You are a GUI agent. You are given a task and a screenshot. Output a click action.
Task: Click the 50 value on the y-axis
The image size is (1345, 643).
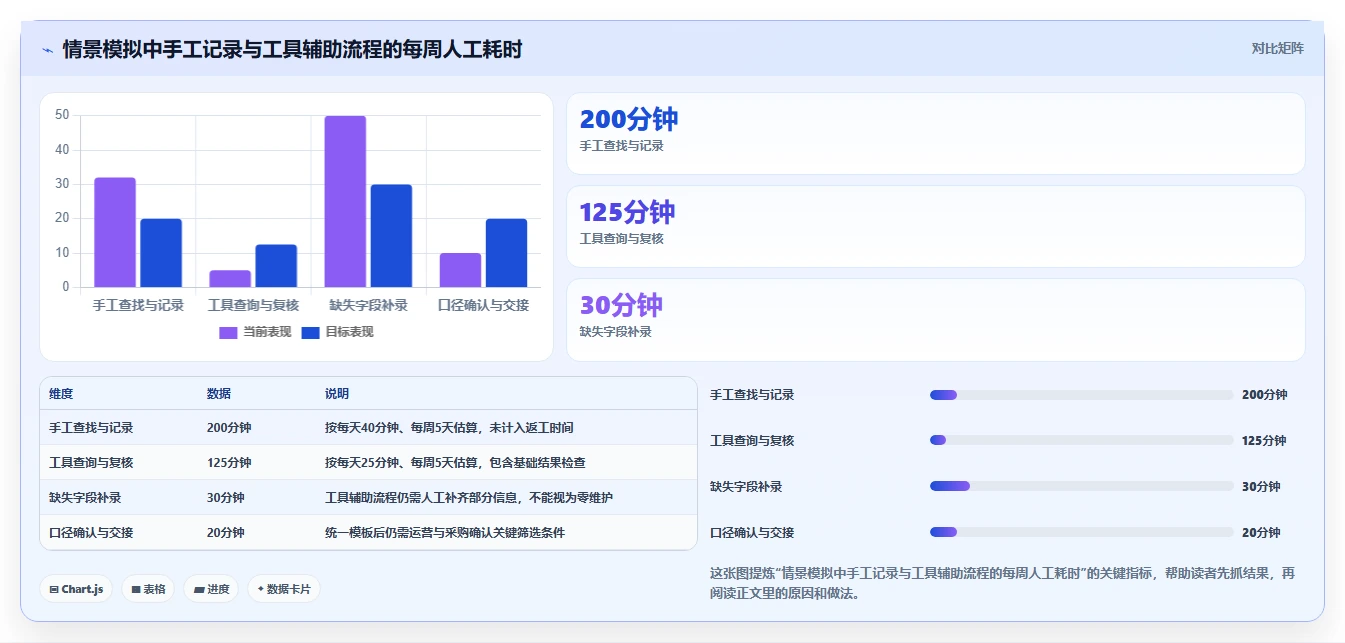click(62, 116)
